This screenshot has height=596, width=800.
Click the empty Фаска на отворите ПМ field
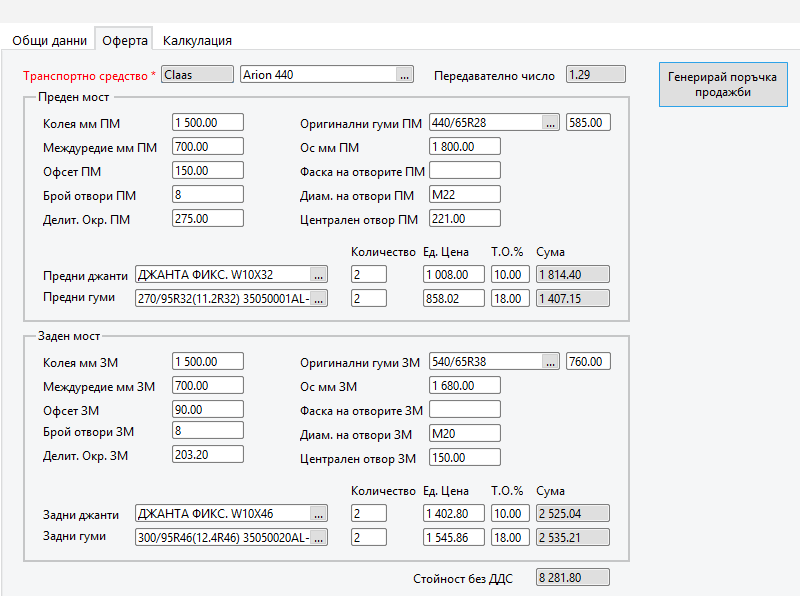[x=464, y=171]
